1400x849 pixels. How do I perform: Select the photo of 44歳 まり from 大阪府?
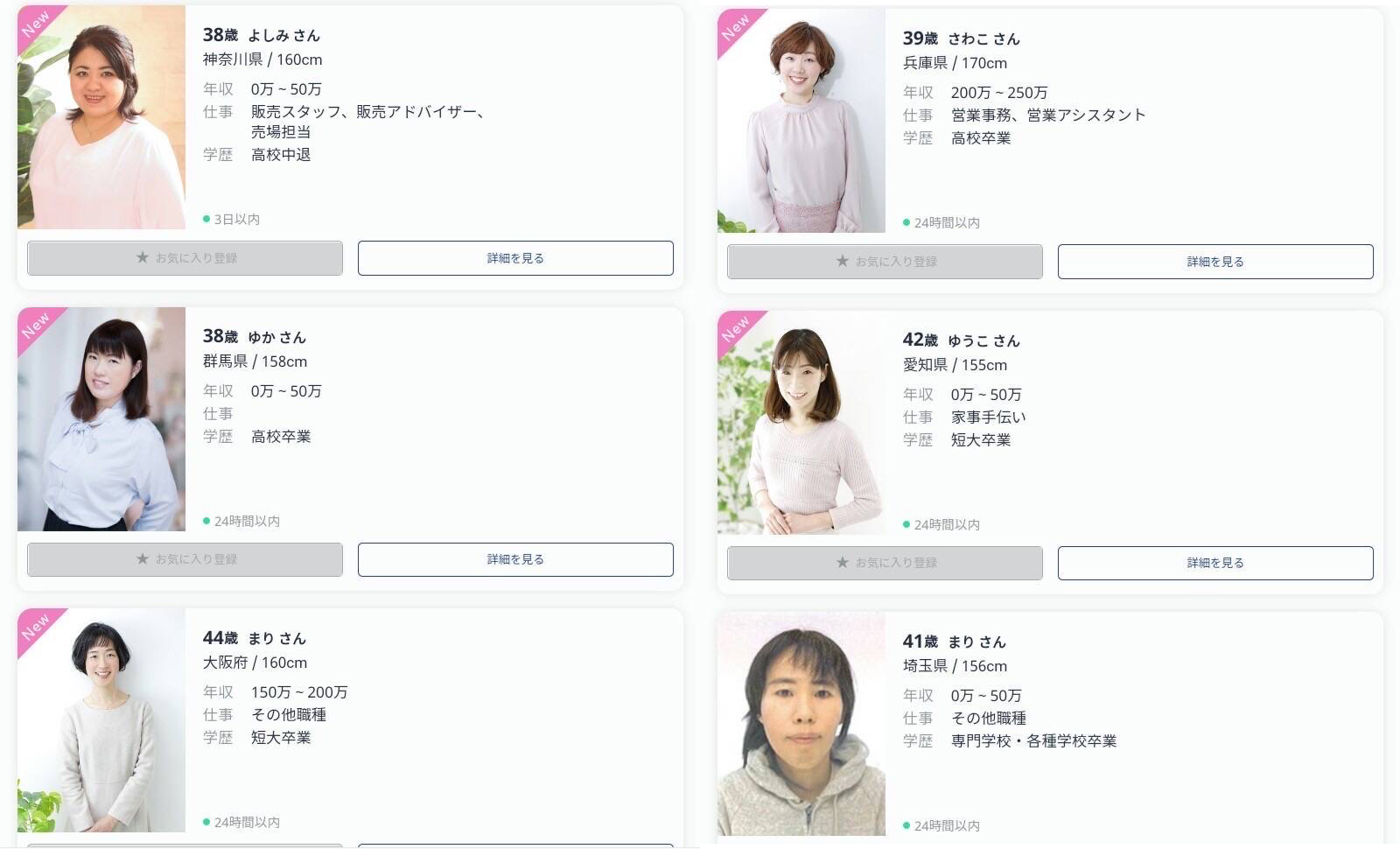[101, 720]
